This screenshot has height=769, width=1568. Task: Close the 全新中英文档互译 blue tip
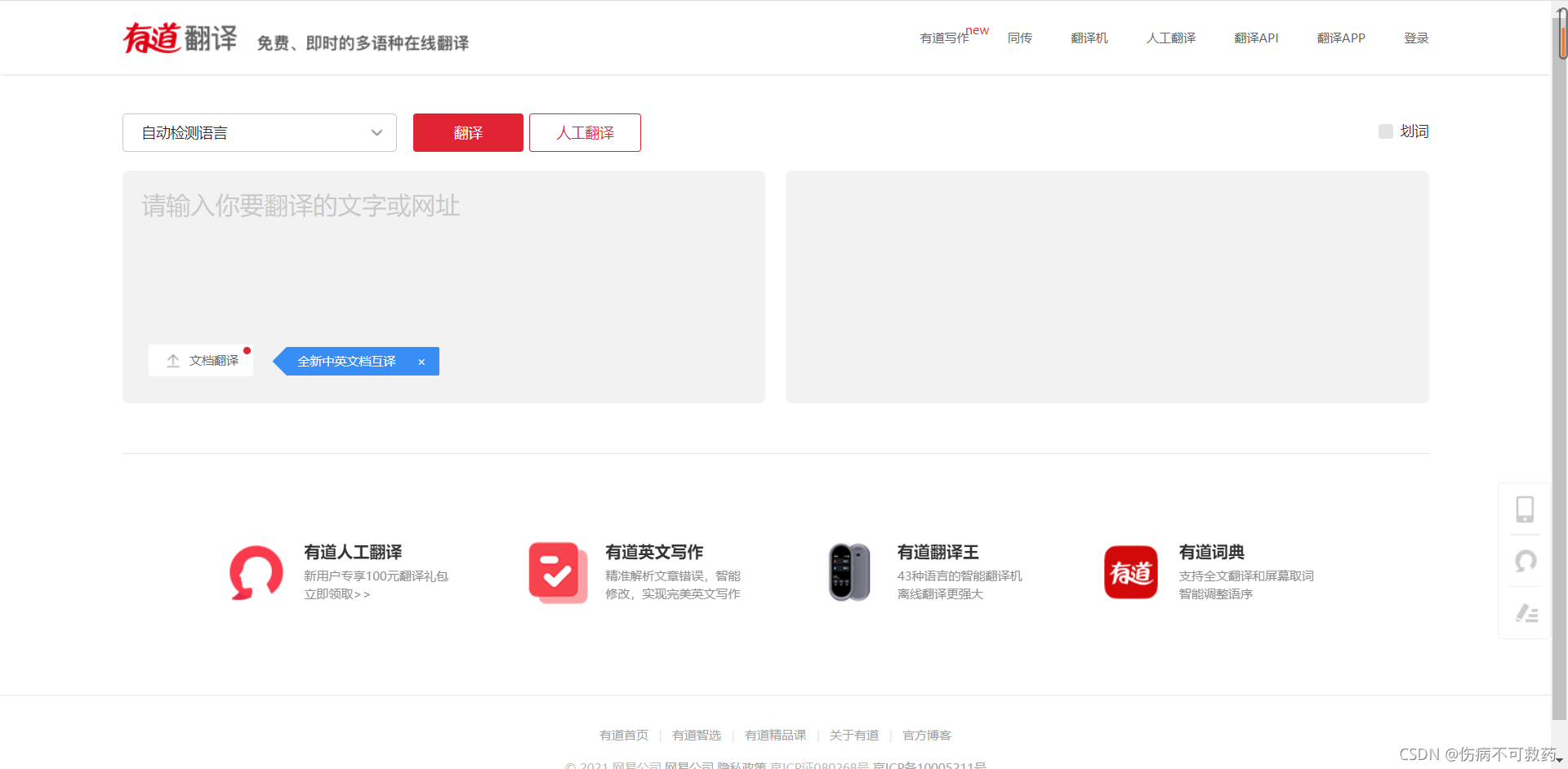point(421,362)
